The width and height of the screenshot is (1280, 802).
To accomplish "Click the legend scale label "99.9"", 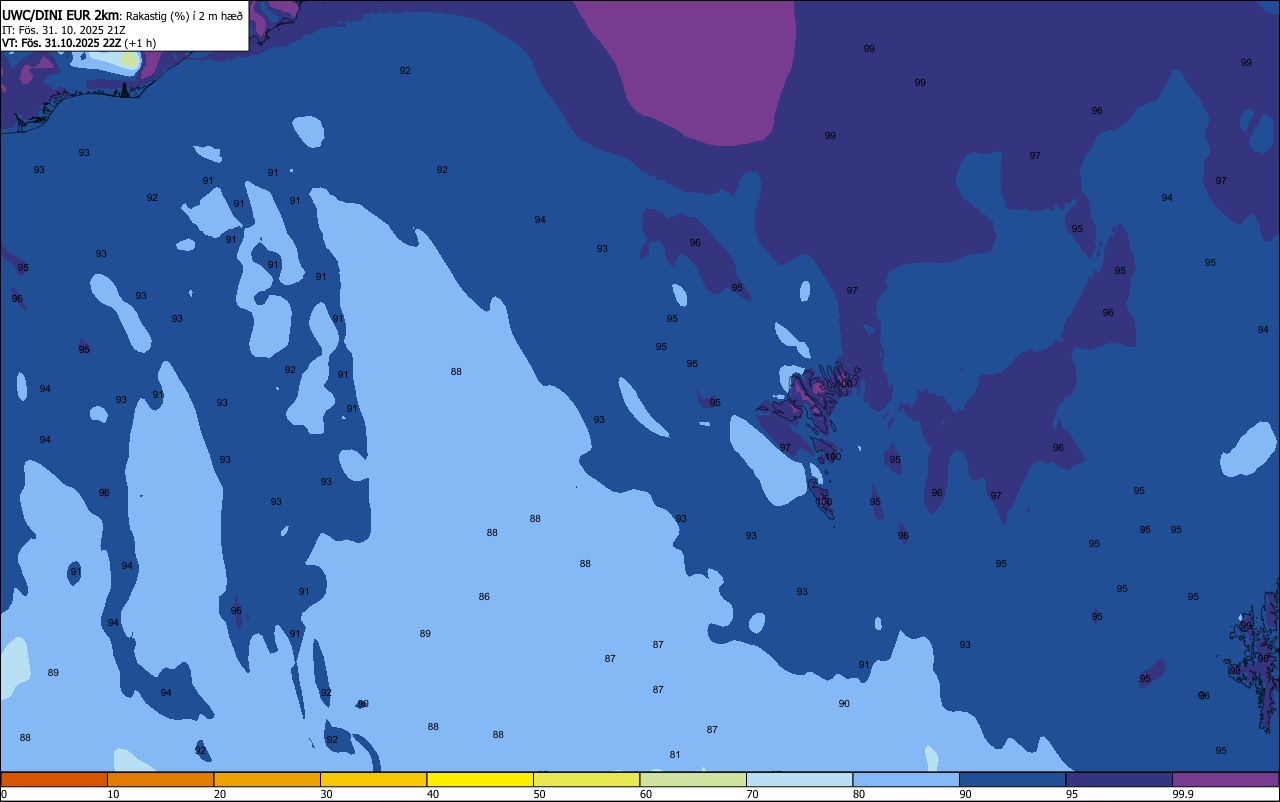I will pyautogui.click(x=1183, y=794).
